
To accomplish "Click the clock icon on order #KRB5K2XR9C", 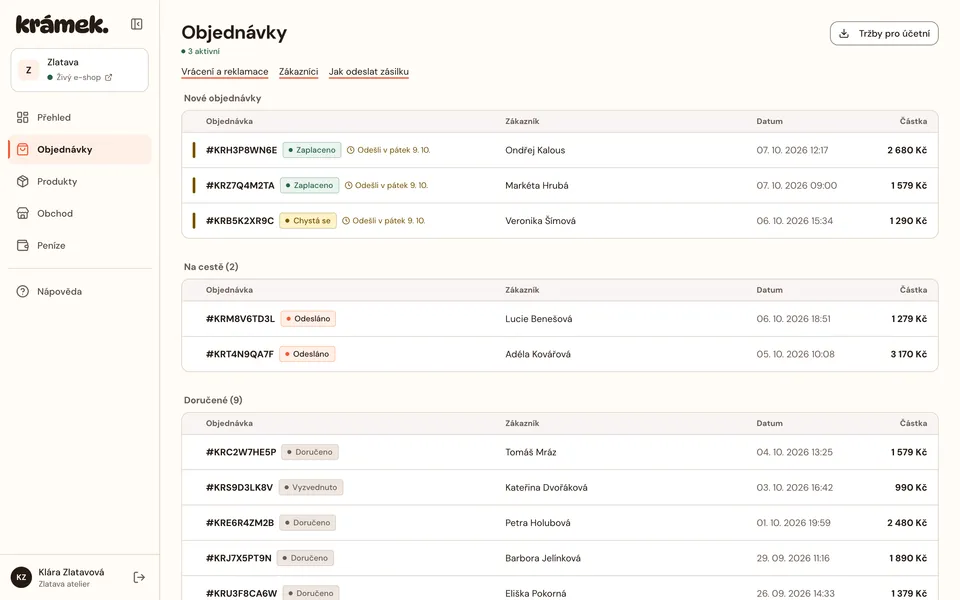I will point(346,221).
